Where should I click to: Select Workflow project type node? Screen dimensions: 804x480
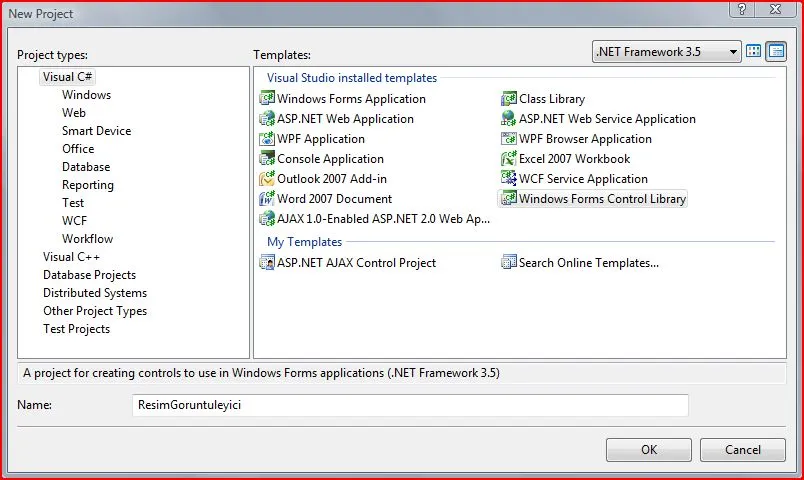click(87, 238)
